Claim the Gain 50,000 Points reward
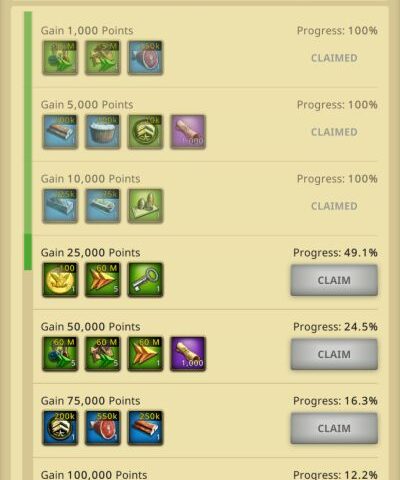 point(334,354)
